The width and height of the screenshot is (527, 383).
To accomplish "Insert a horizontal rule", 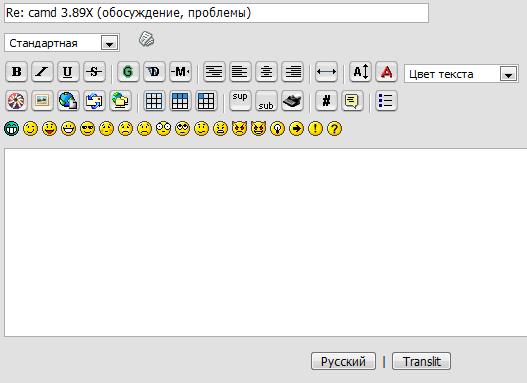I will coord(326,72).
